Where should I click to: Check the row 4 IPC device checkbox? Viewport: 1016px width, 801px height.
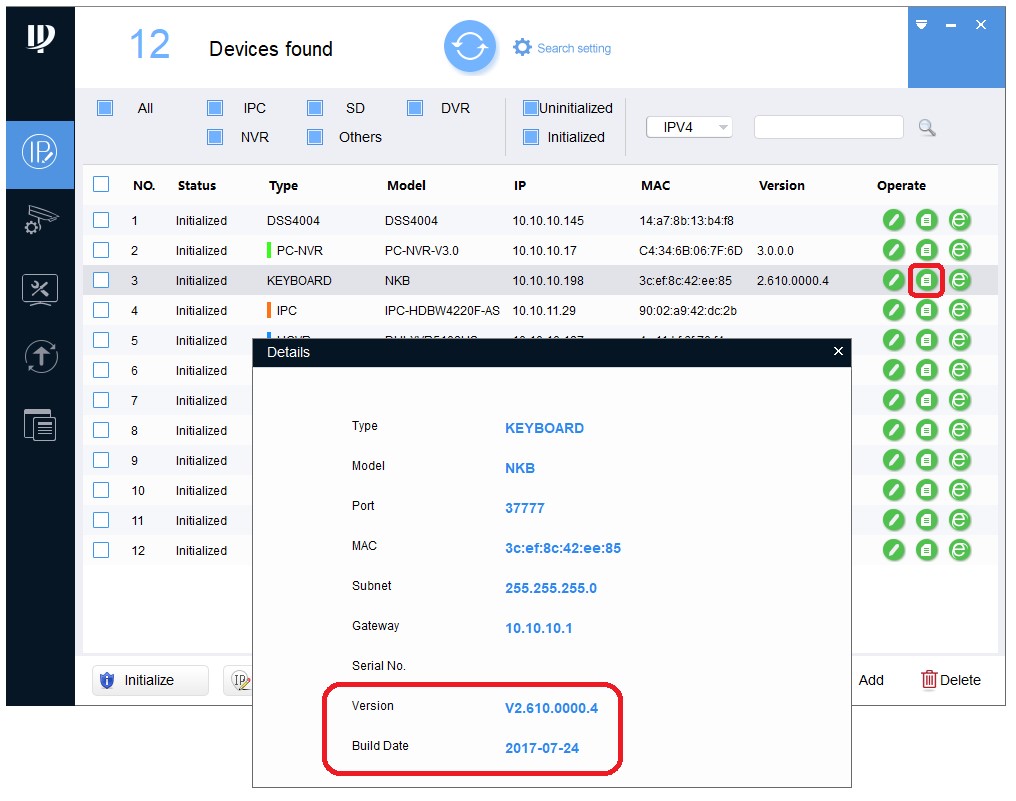101,310
